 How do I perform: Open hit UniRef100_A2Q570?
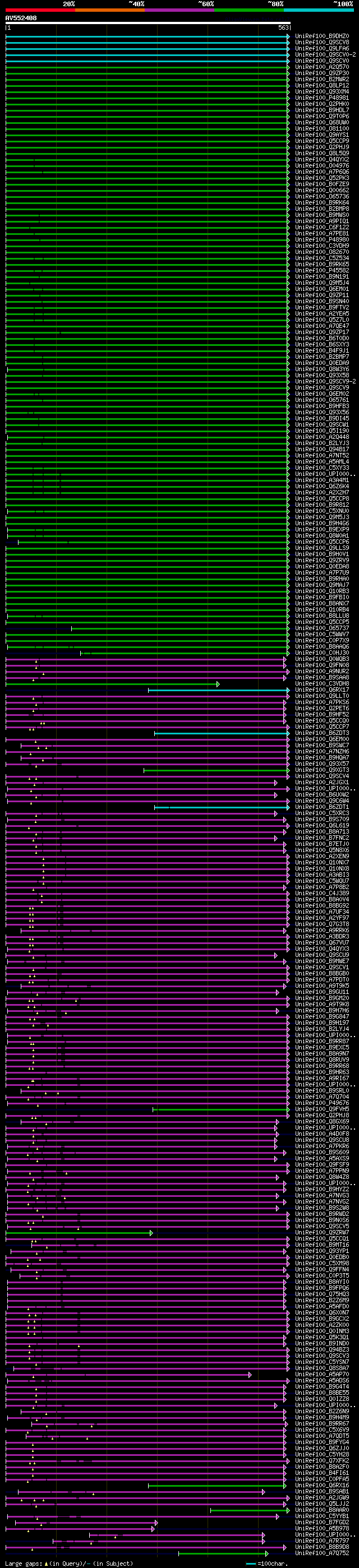pos(323,67)
